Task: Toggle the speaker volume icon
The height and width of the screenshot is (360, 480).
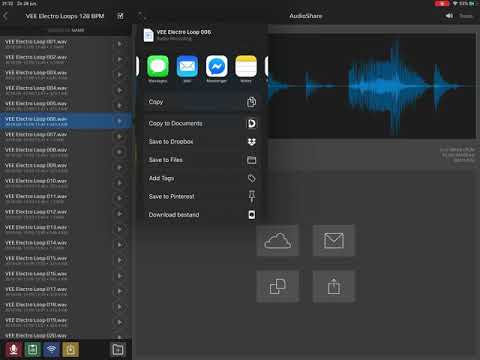Action: [x=449, y=16]
